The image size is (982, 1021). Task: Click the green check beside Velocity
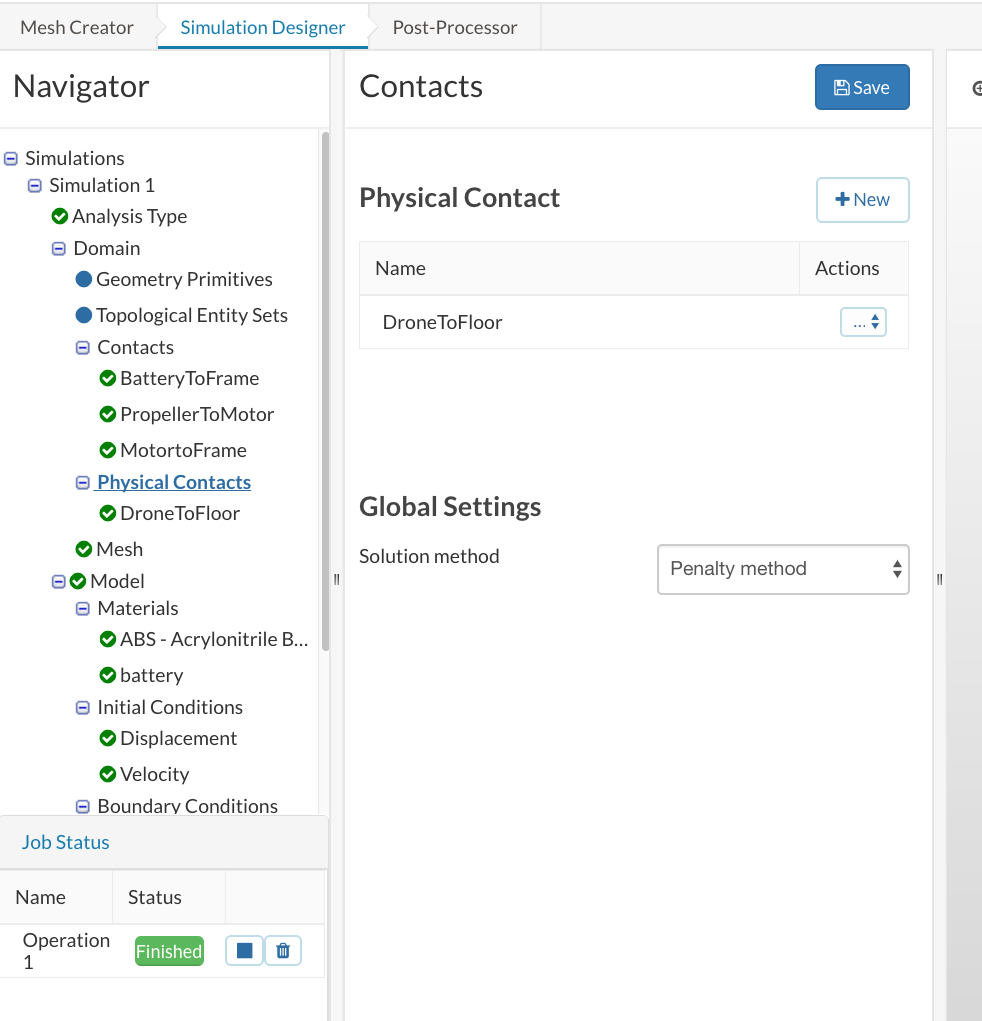pyautogui.click(x=108, y=774)
